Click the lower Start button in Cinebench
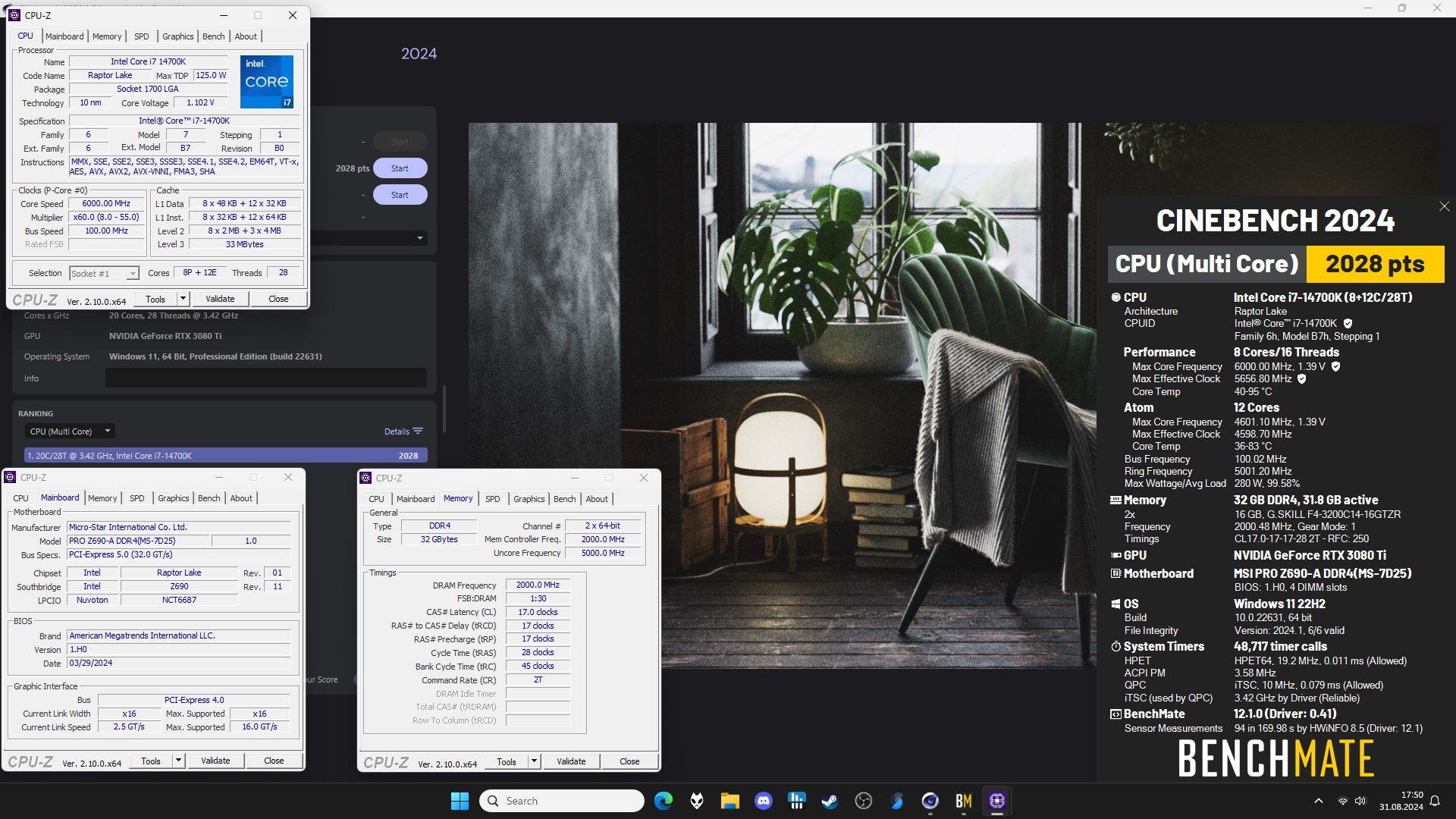This screenshot has height=819, width=1456. click(x=400, y=195)
